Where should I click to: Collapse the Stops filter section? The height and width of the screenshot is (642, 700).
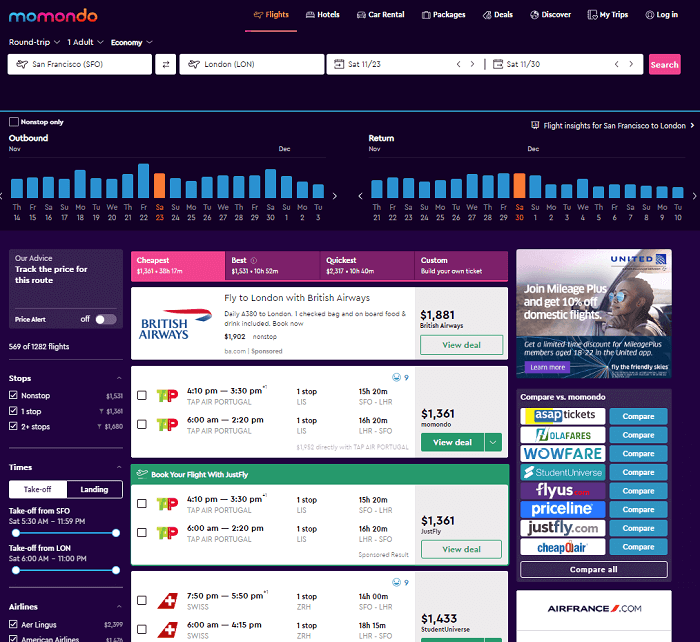[119, 378]
